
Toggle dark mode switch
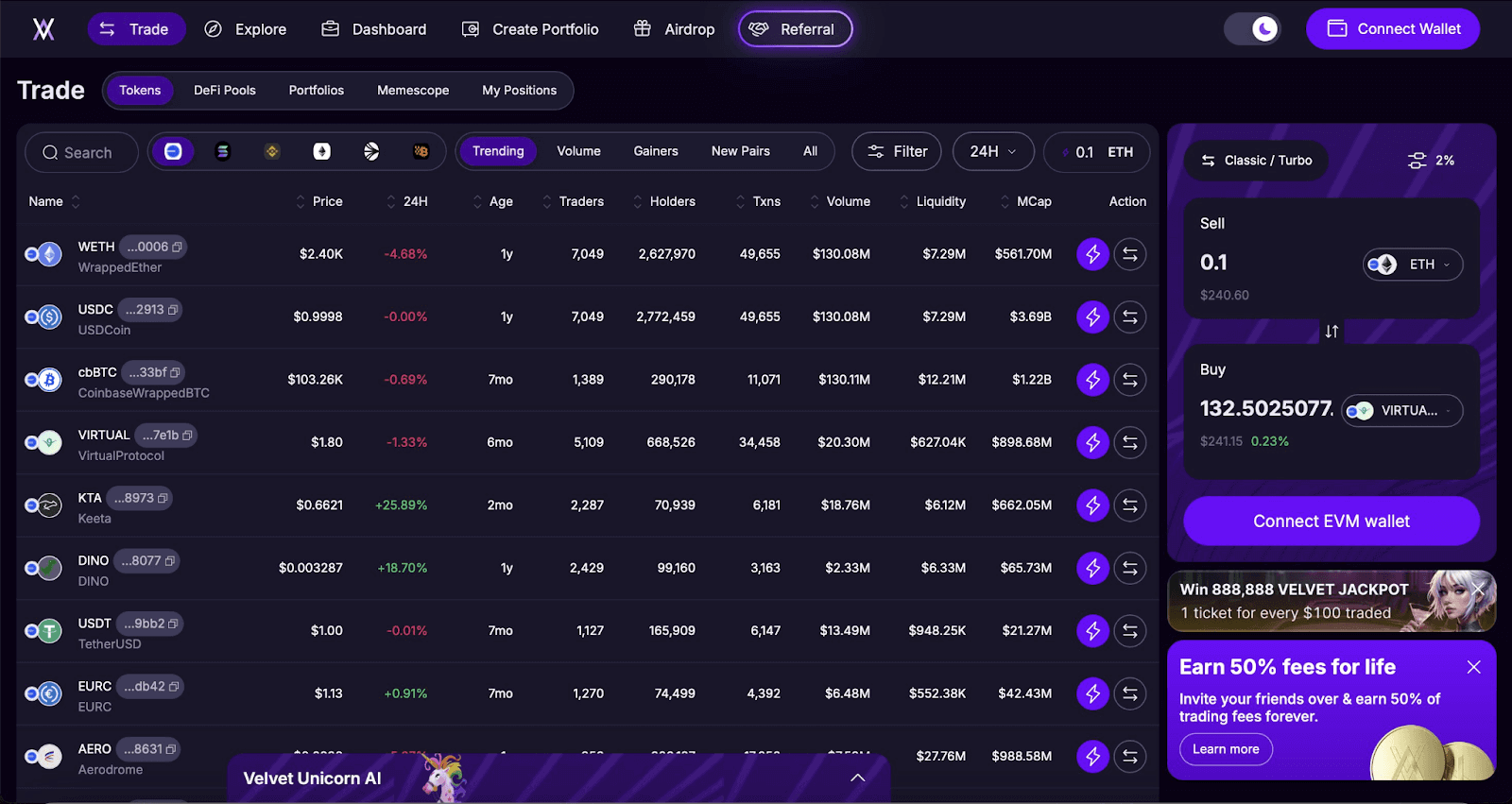[1252, 29]
